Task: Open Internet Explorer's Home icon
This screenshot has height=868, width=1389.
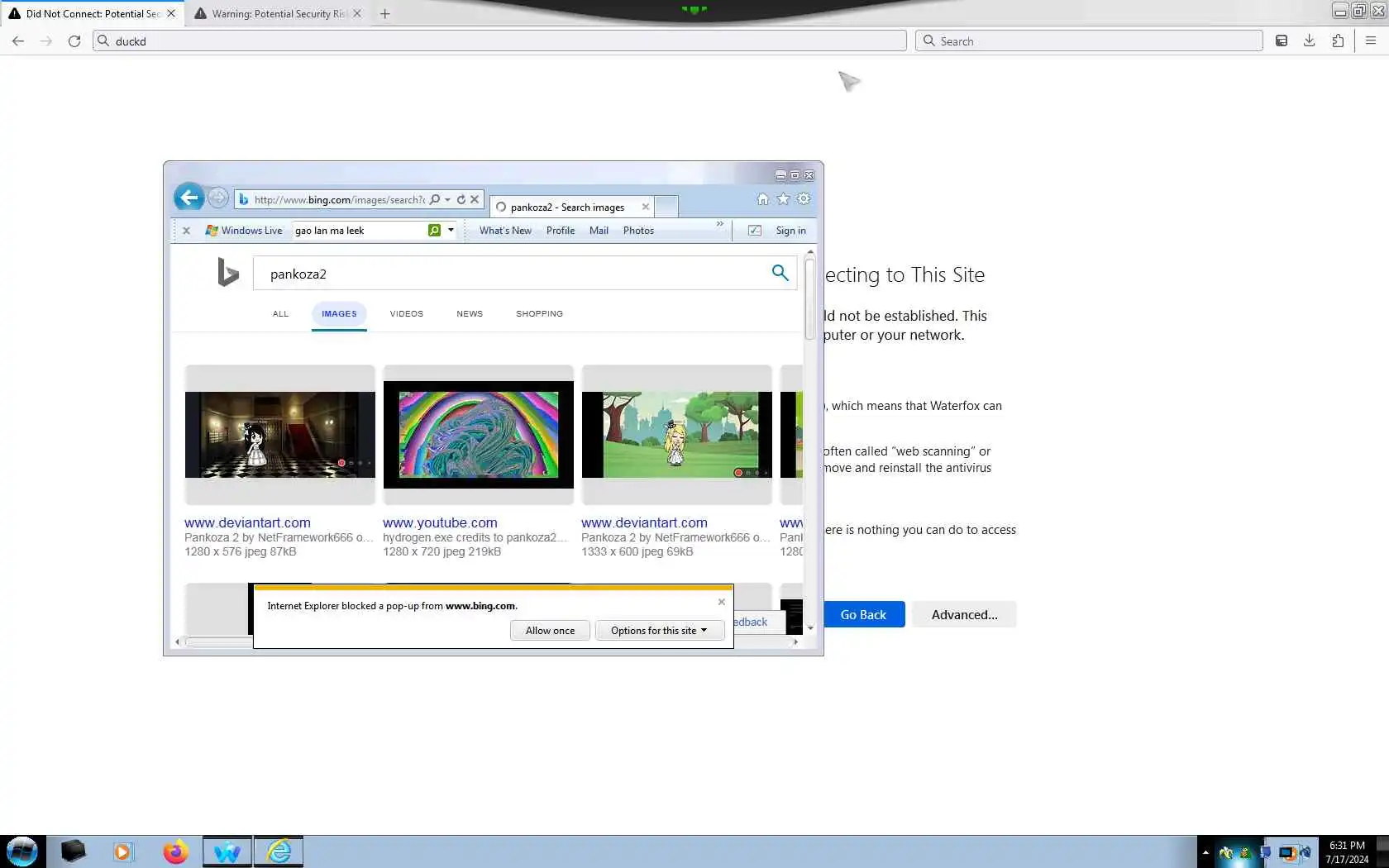Action: point(762,198)
